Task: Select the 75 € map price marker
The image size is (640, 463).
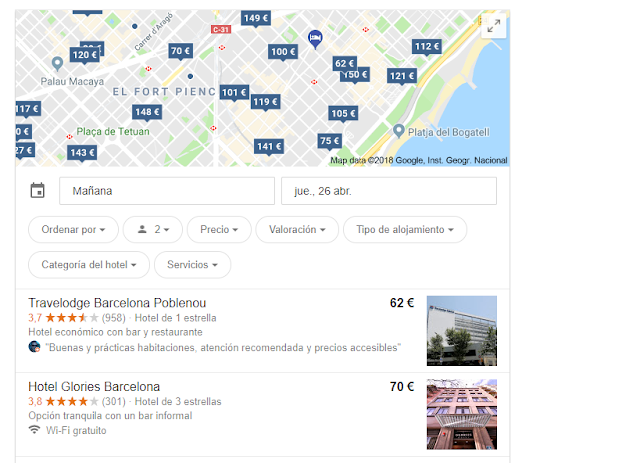Action: (329, 141)
